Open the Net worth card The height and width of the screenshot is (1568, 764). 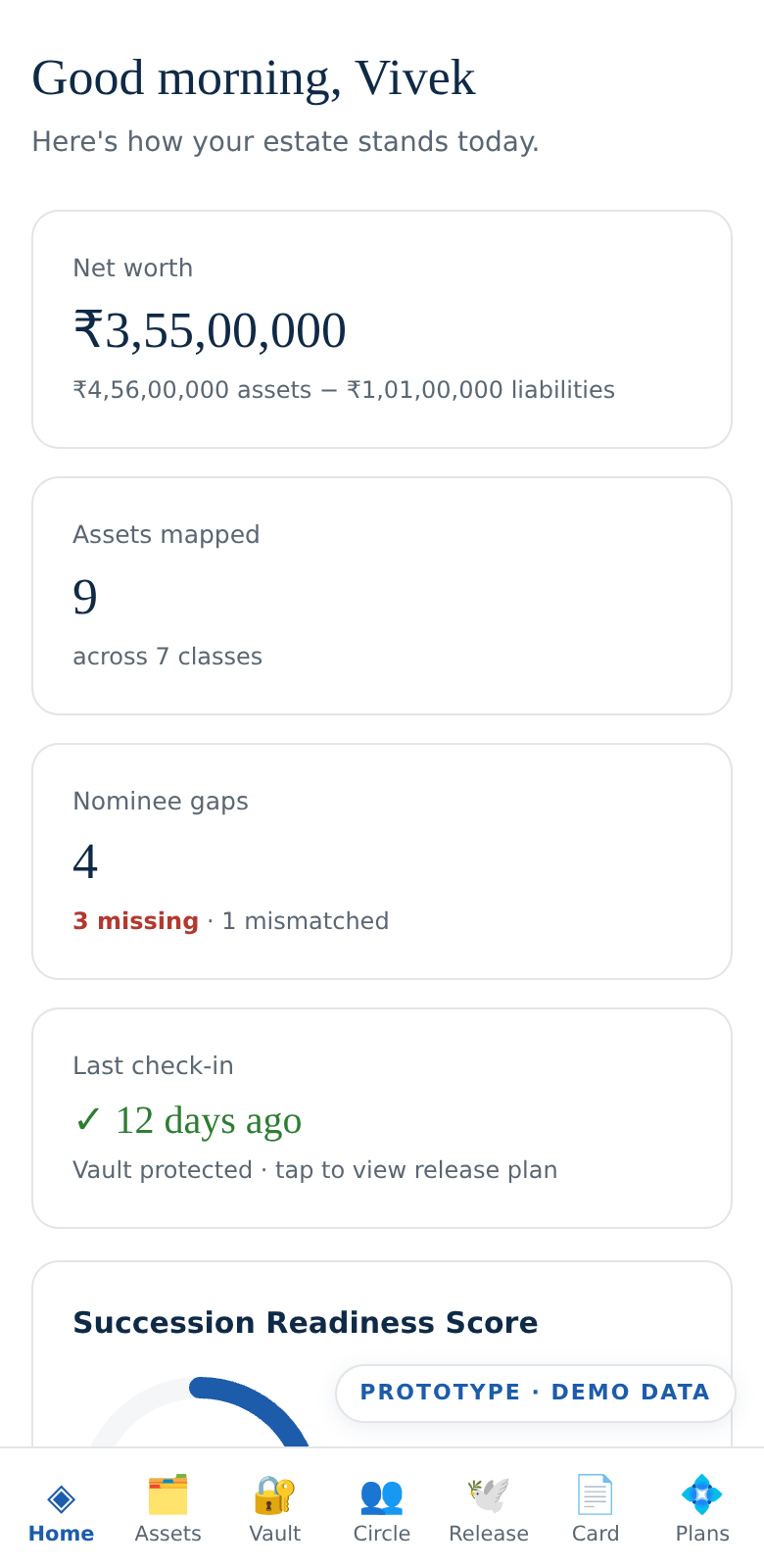pos(382,329)
